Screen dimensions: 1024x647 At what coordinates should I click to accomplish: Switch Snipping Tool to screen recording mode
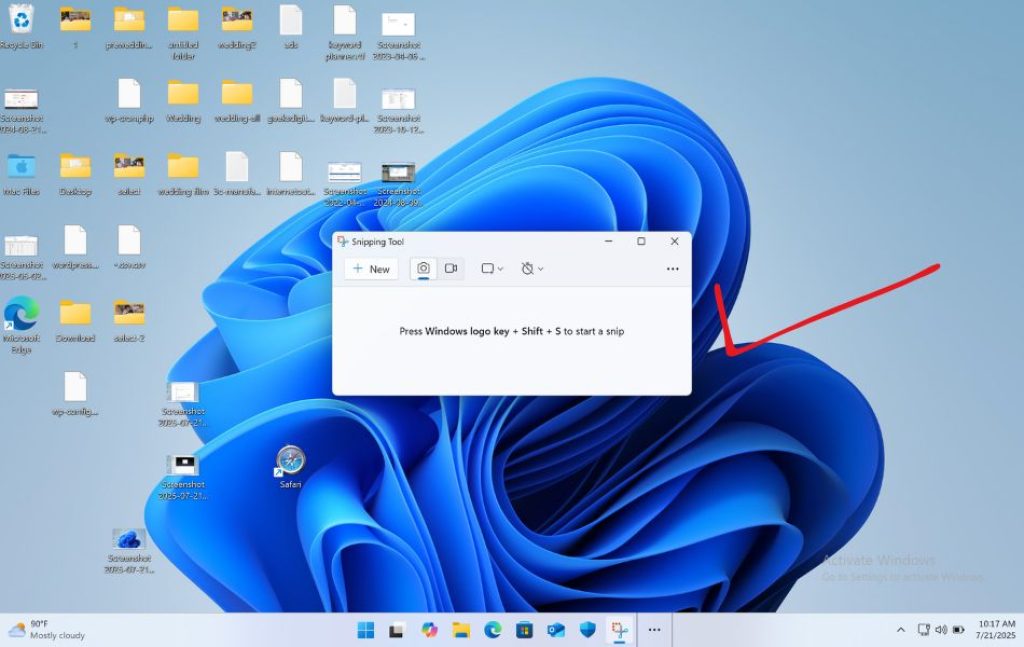[x=451, y=269]
